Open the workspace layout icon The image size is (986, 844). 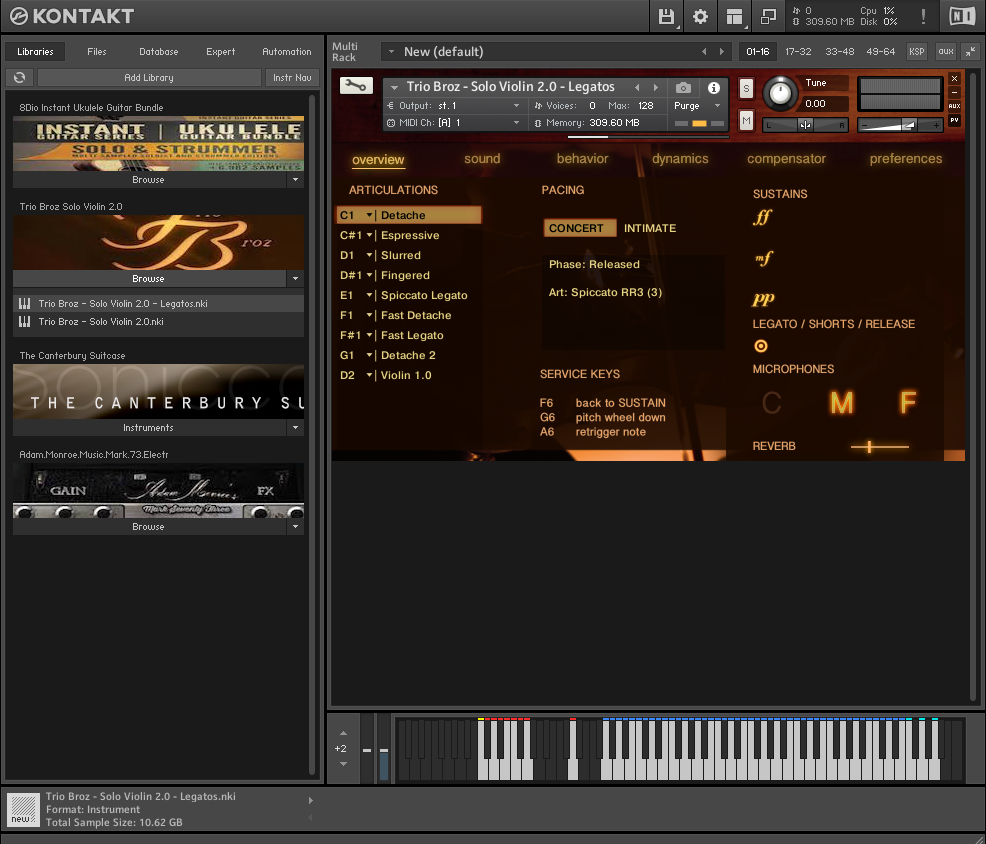[734, 16]
